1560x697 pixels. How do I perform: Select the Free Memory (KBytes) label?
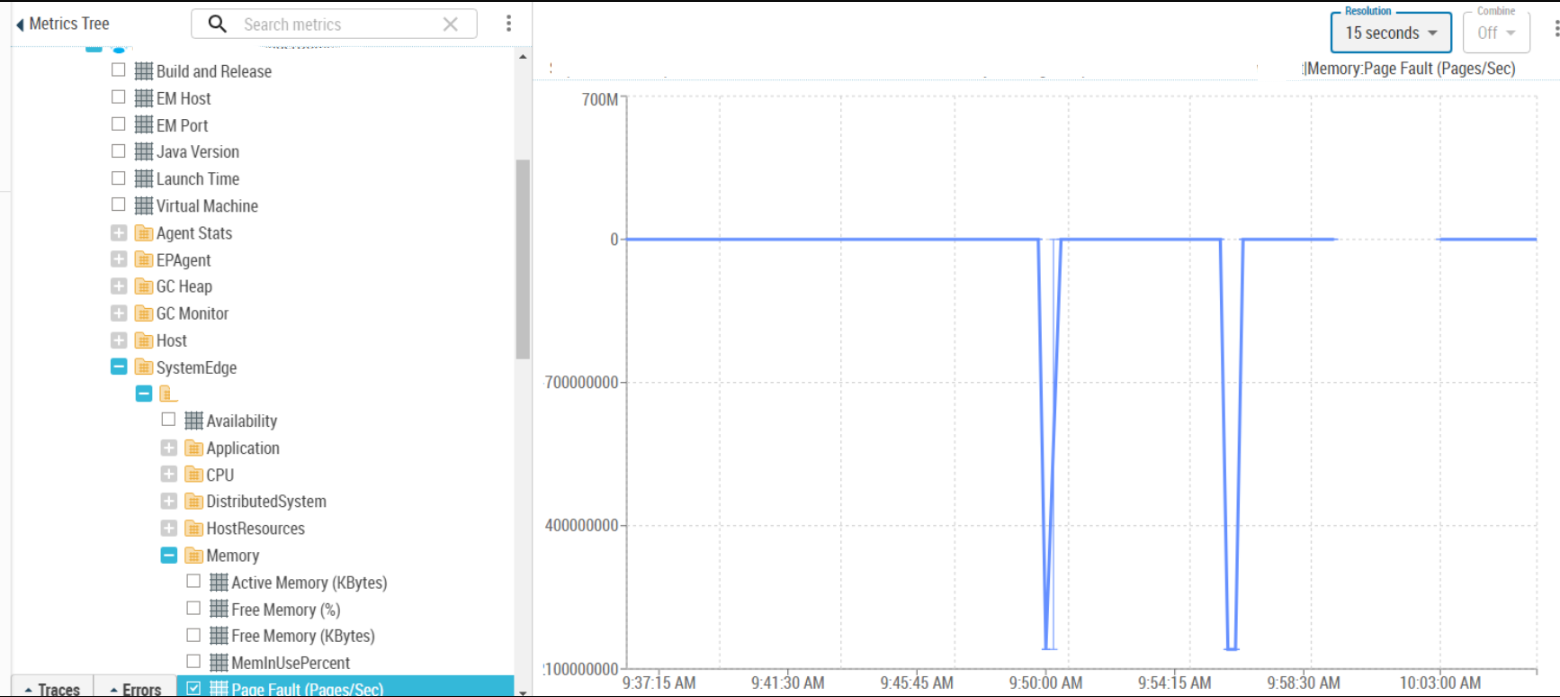click(x=303, y=636)
